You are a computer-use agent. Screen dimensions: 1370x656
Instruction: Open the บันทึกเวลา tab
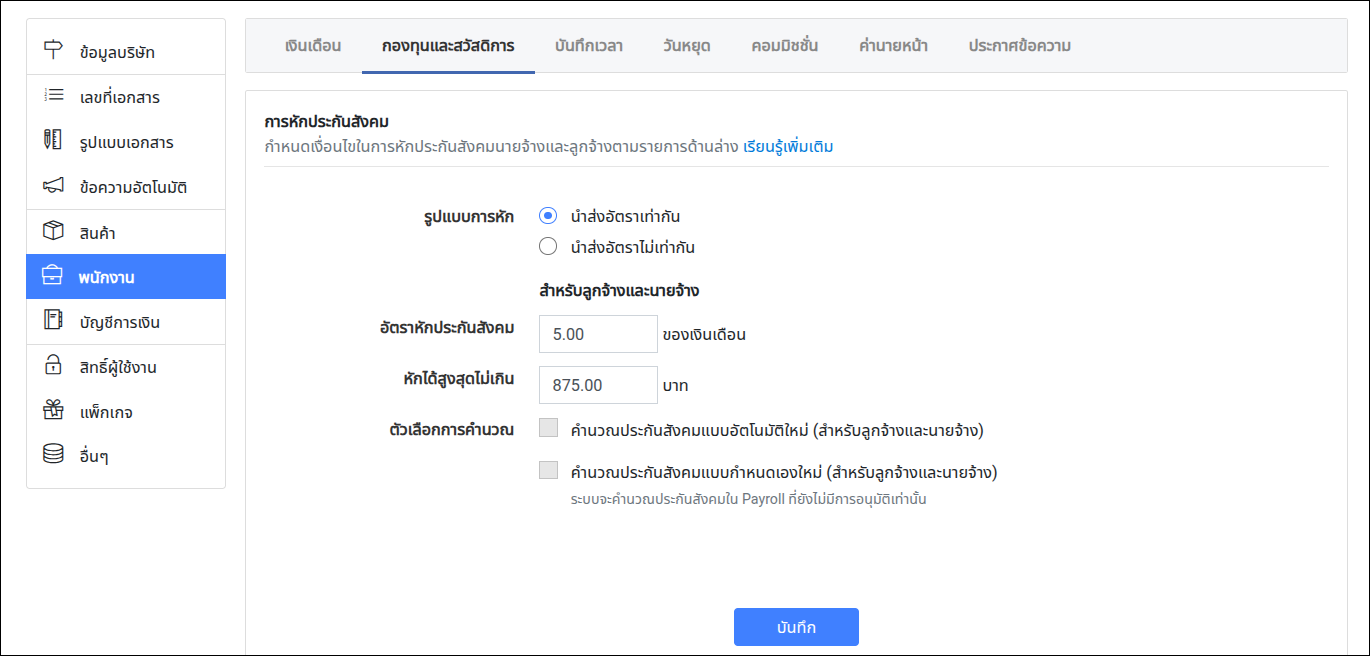pos(589,46)
